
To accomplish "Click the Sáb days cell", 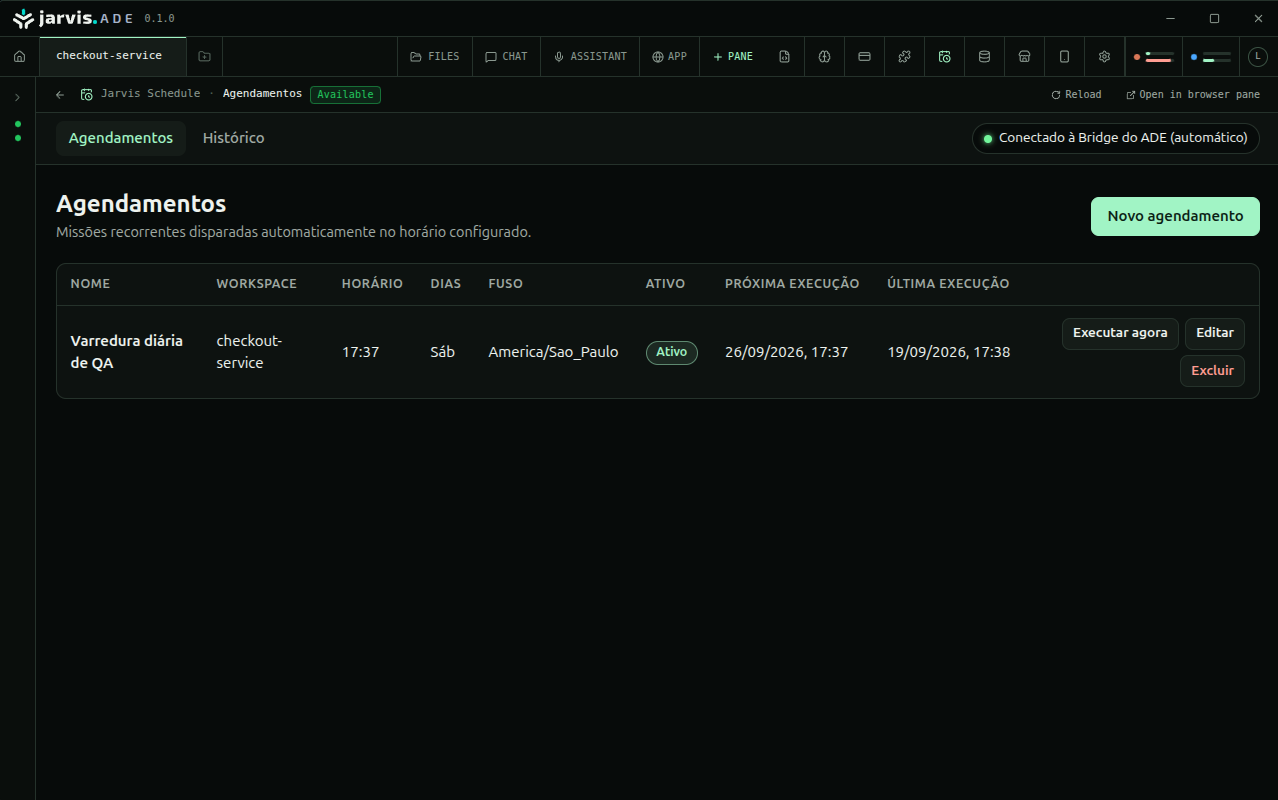I will tap(442, 352).
